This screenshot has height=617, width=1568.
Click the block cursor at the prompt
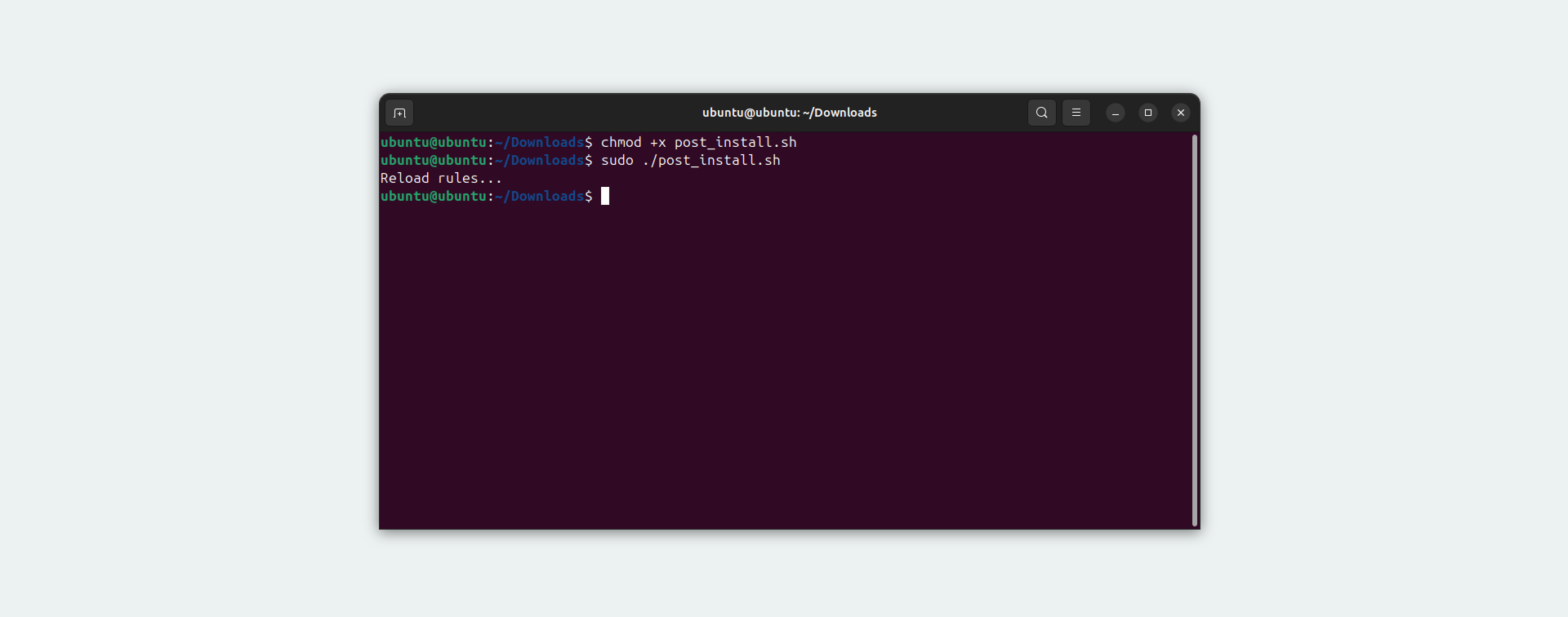(x=605, y=196)
